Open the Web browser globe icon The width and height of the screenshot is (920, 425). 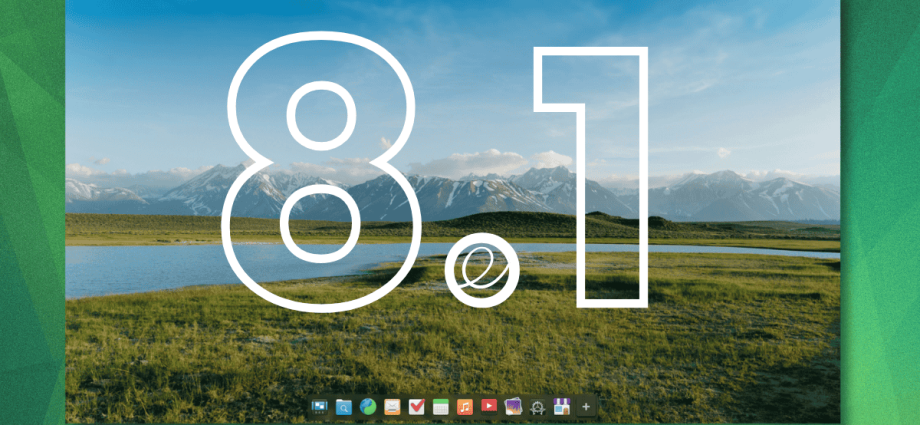(x=368, y=406)
